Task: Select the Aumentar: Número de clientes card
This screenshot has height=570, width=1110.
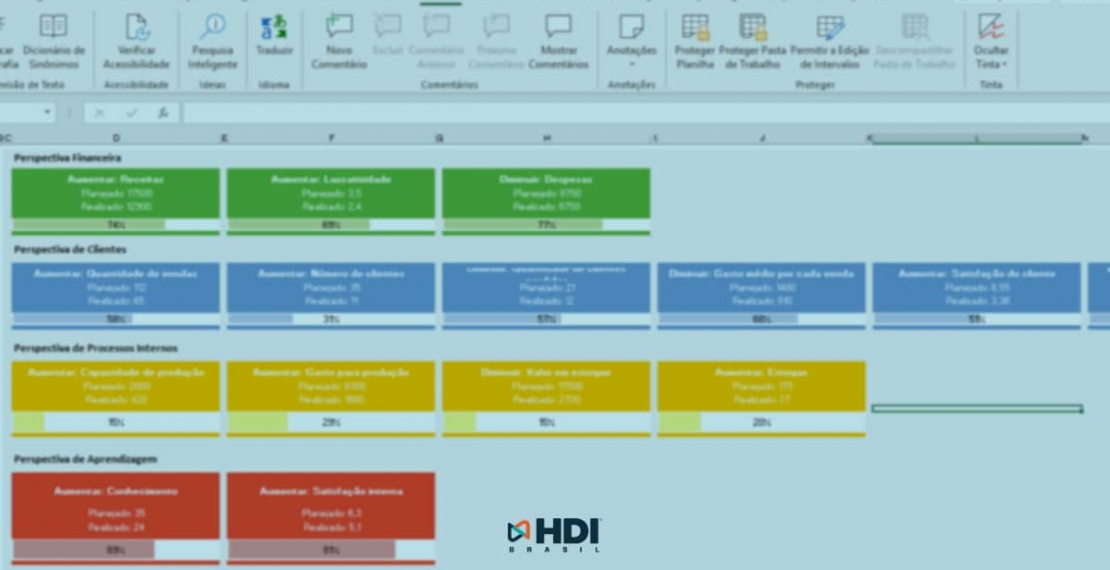Action: click(x=331, y=287)
